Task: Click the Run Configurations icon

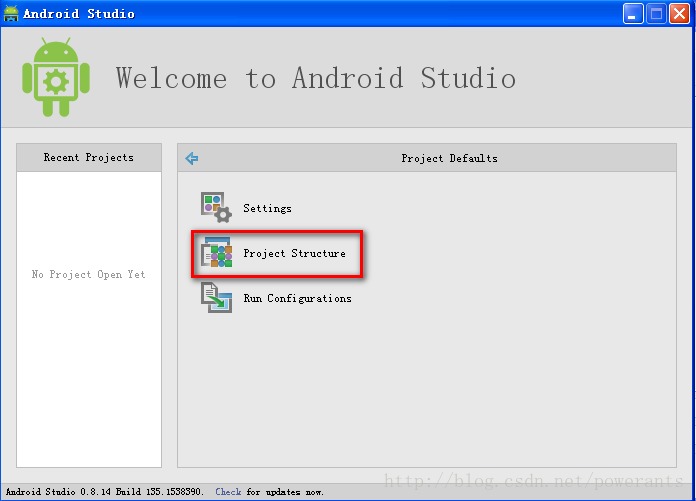Action: click(x=216, y=298)
